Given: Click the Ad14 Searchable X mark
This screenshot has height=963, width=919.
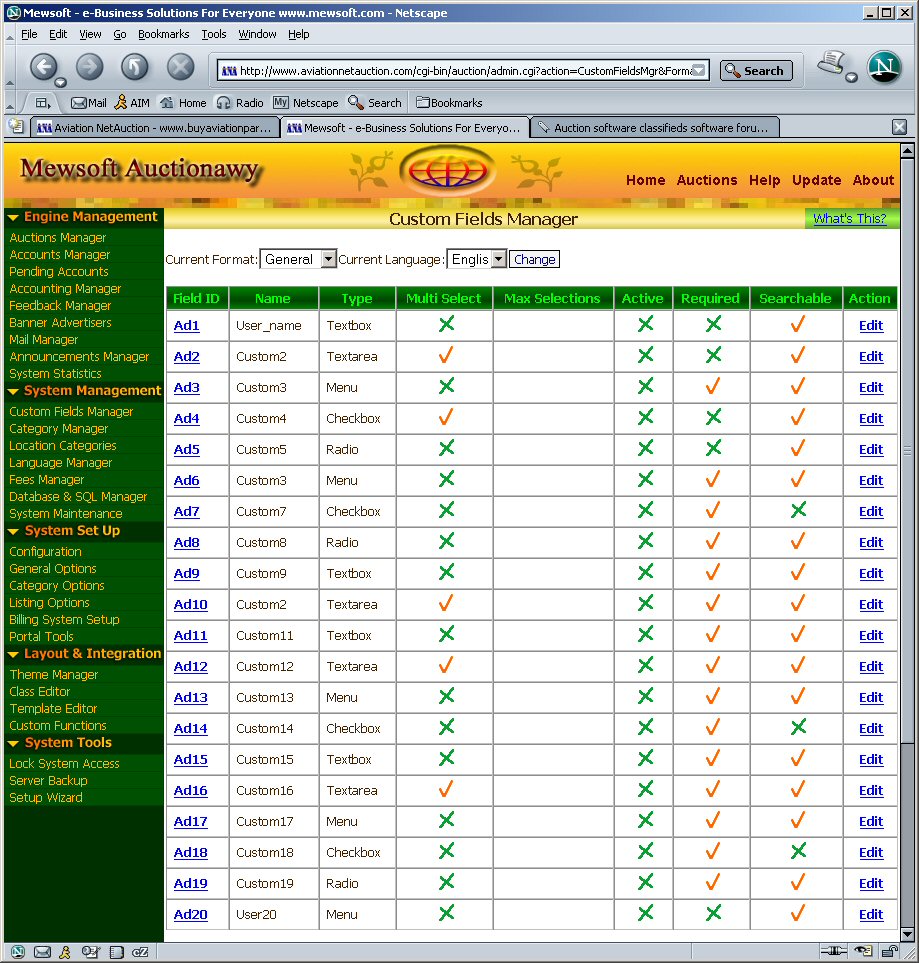Looking at the screenshot, I should [x=798, y=727].
